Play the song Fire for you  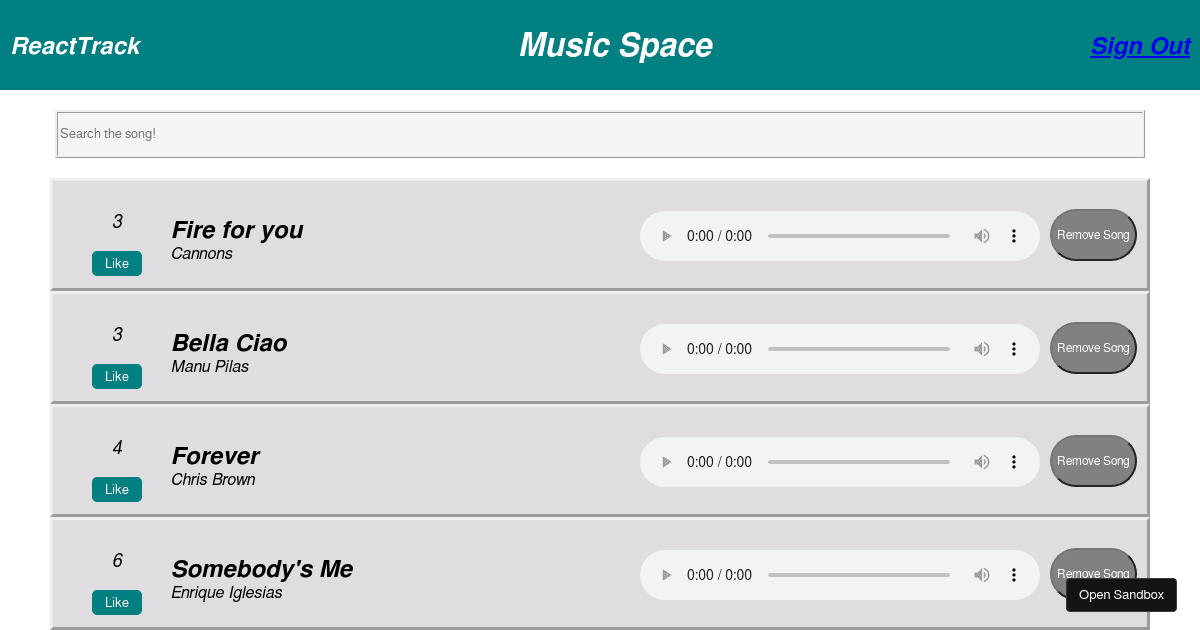pyautogui.click(x=666, y=236)
